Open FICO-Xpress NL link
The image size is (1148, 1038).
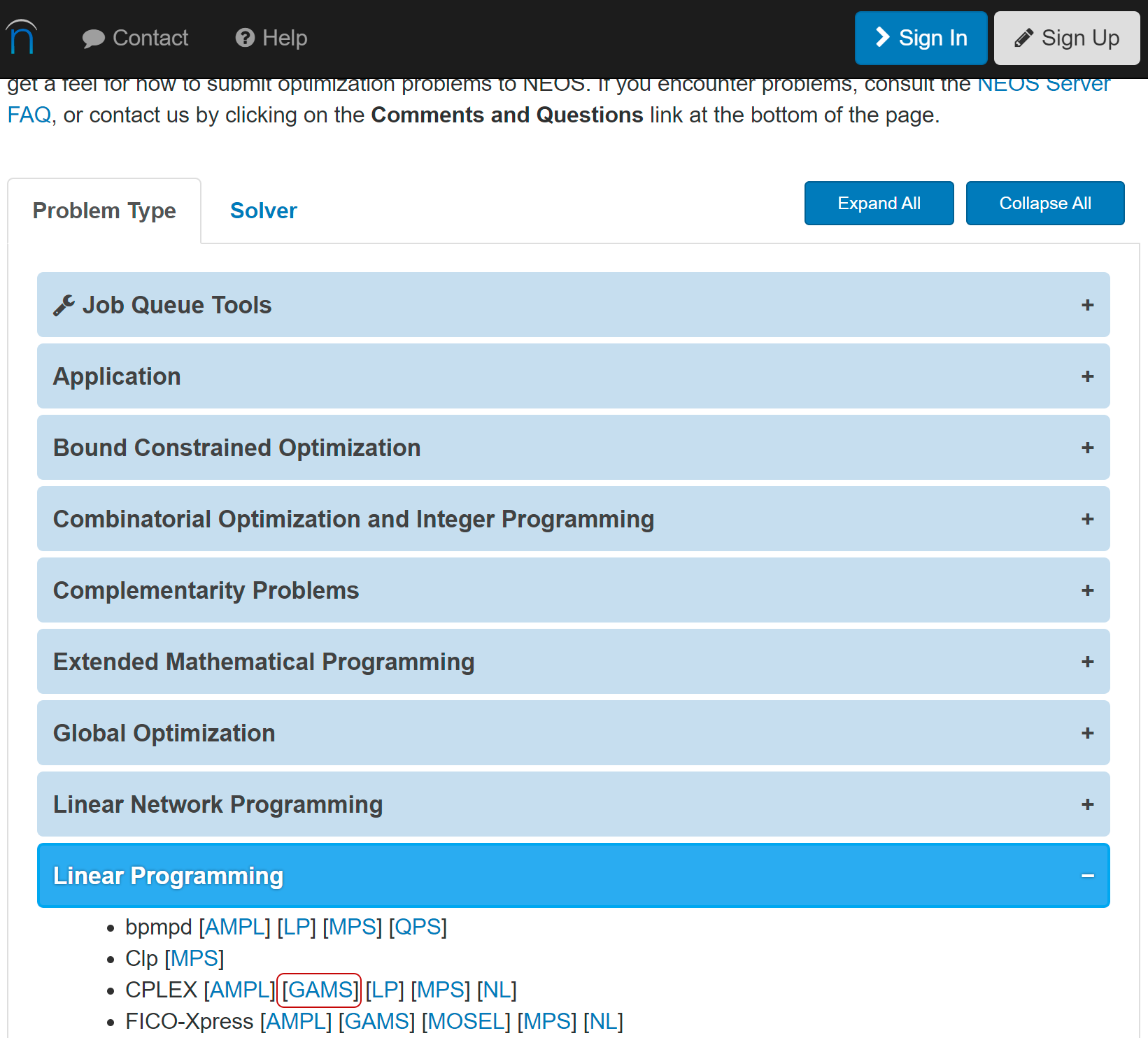tap(603, 1021)
